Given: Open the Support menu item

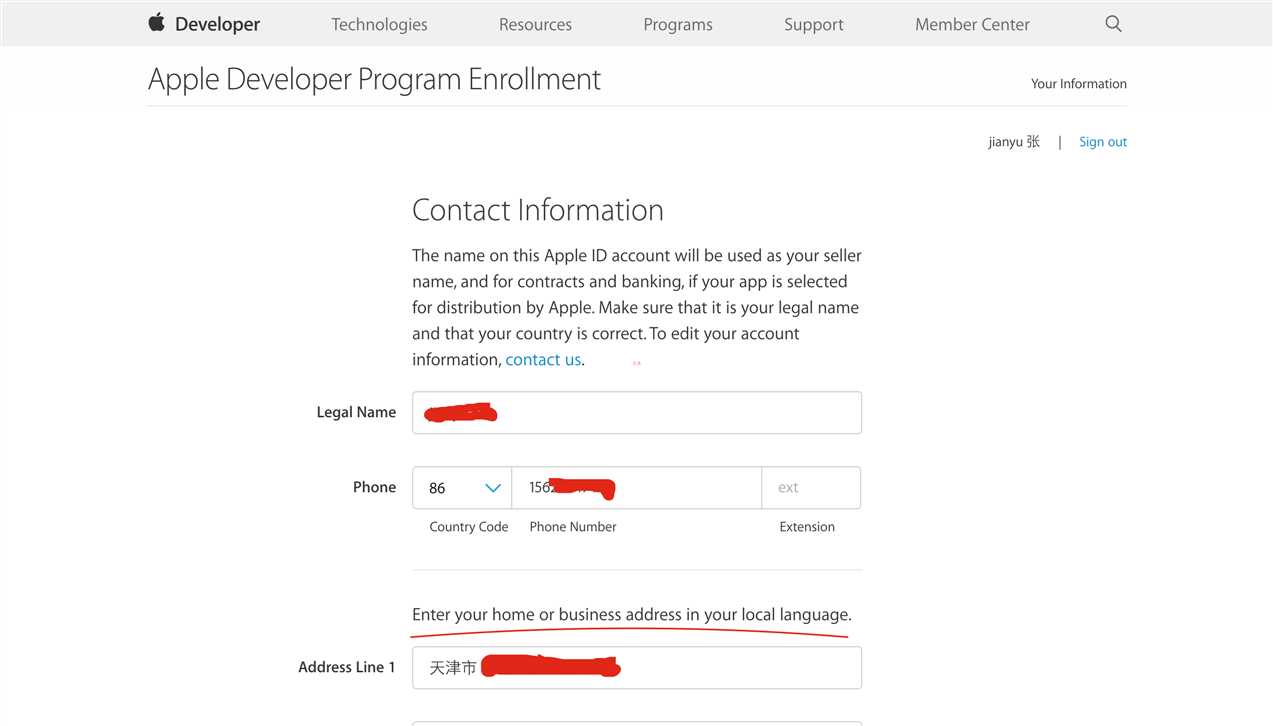Looking at the screenshot, I should pos(813,24).
